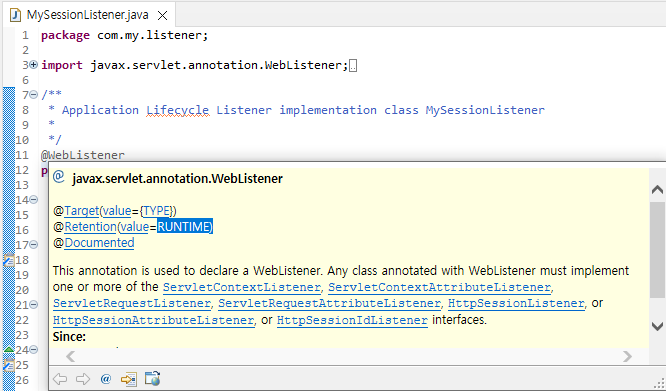Click MySessionListener in the comment line
The height and width of the screenshot is (391, 666).
pos(485,110)
